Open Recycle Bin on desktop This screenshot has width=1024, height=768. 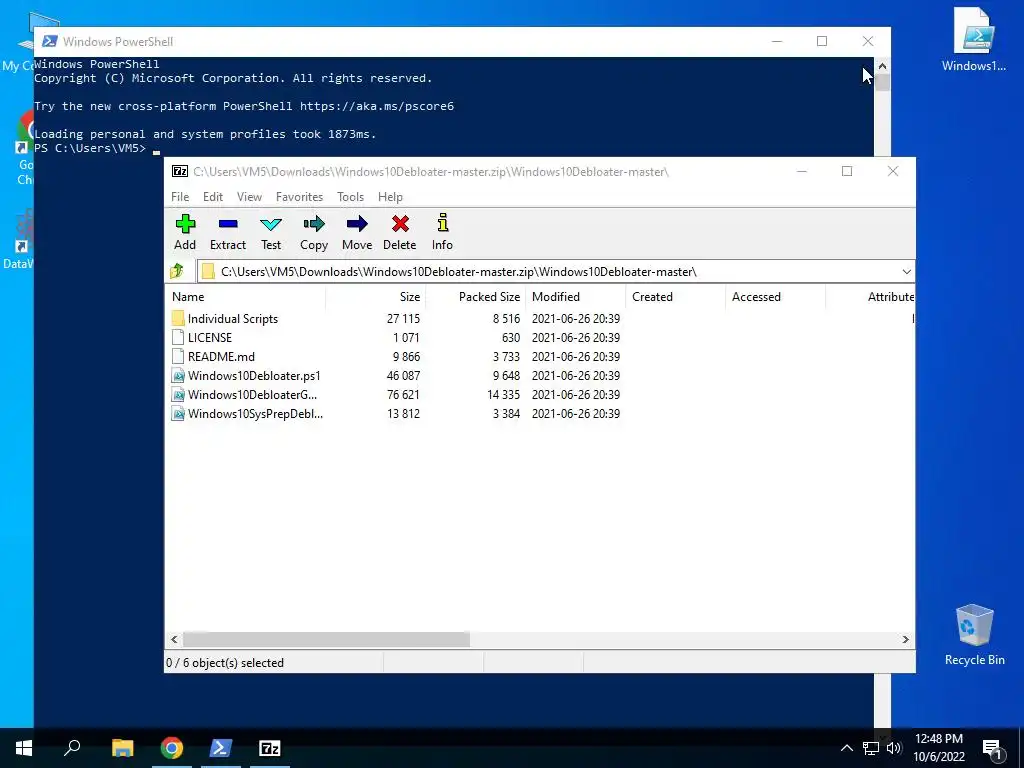[974, 634]
